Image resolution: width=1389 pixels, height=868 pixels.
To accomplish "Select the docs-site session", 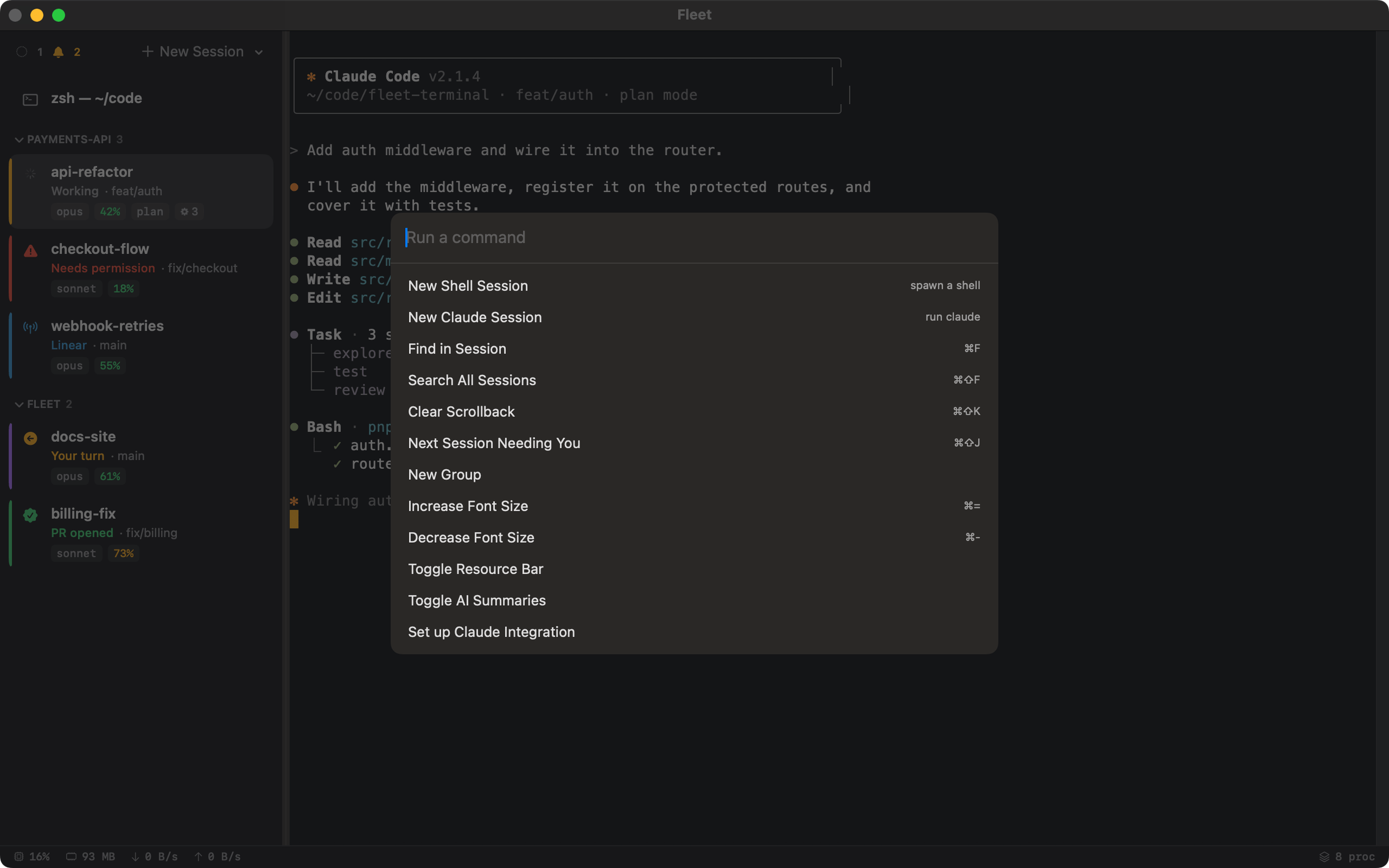I will [x=141, y=456].
